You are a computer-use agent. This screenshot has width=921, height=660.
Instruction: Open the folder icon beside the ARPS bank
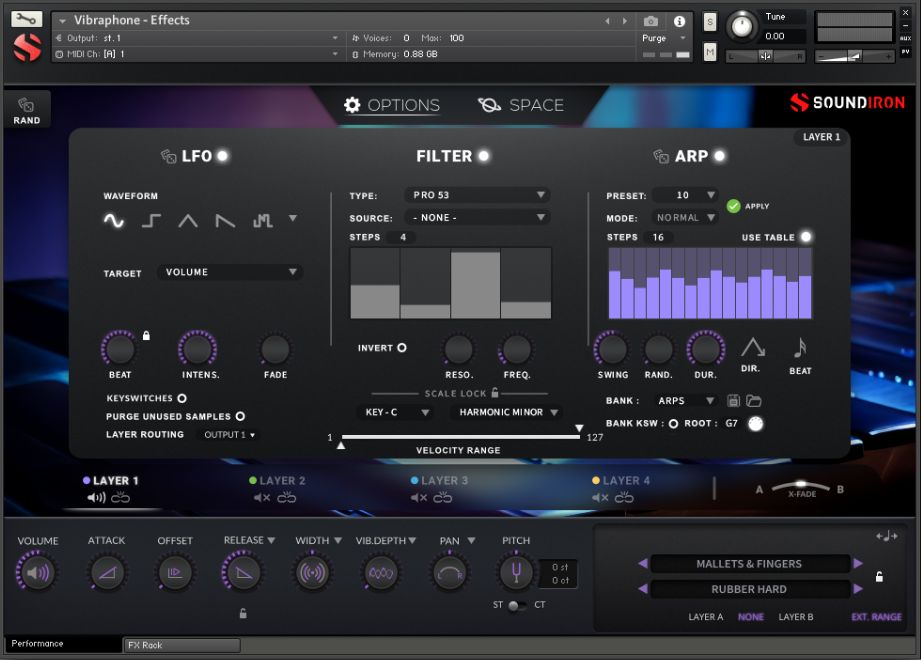[x=755, y=400]
